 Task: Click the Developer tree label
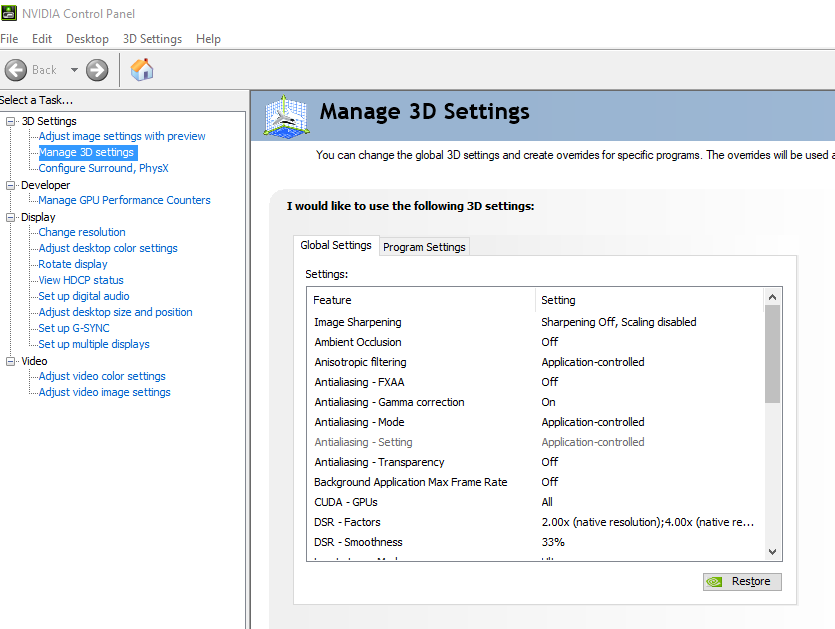click(x=46, y=185)
